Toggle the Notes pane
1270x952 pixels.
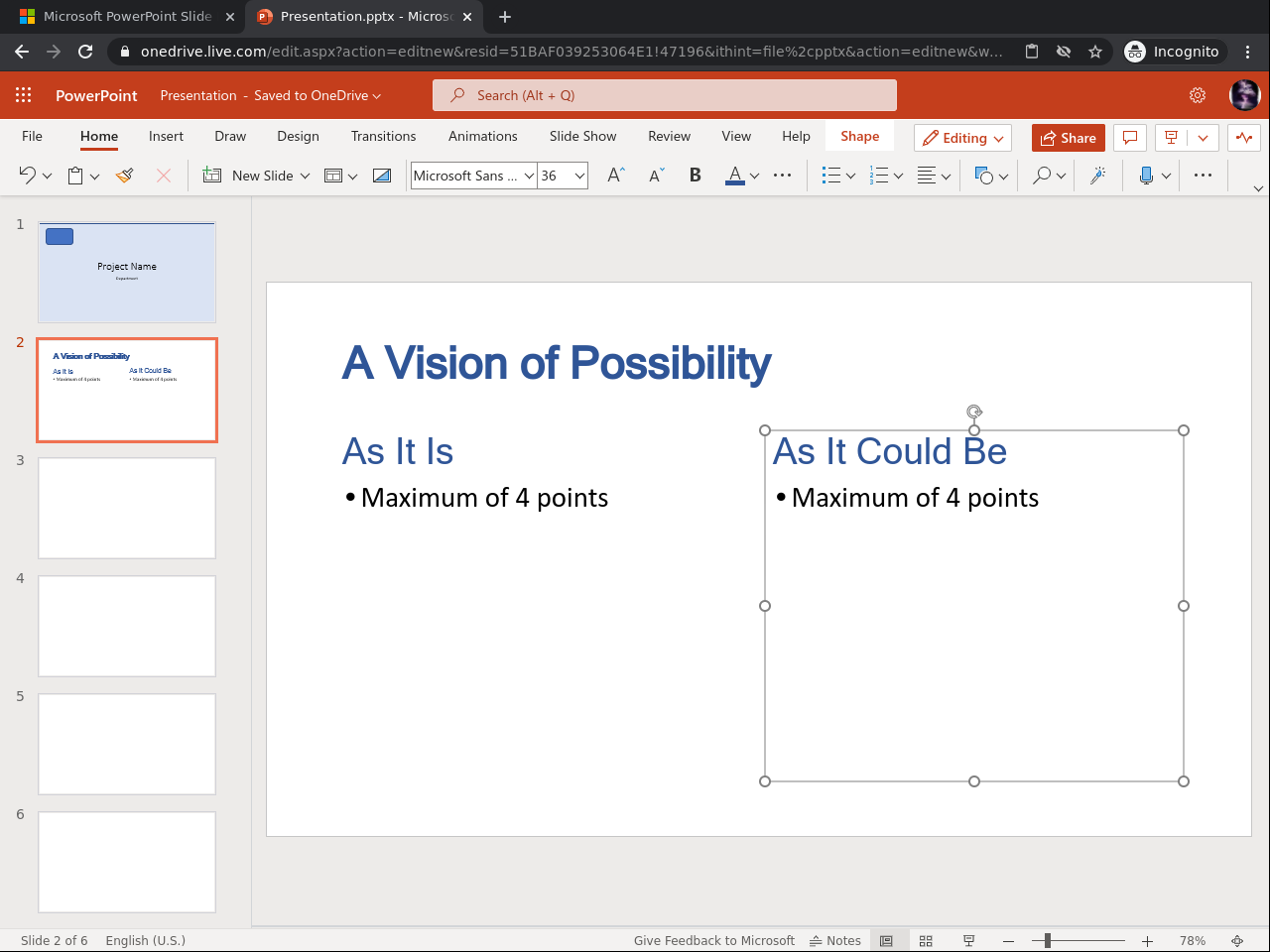point(835,940)
